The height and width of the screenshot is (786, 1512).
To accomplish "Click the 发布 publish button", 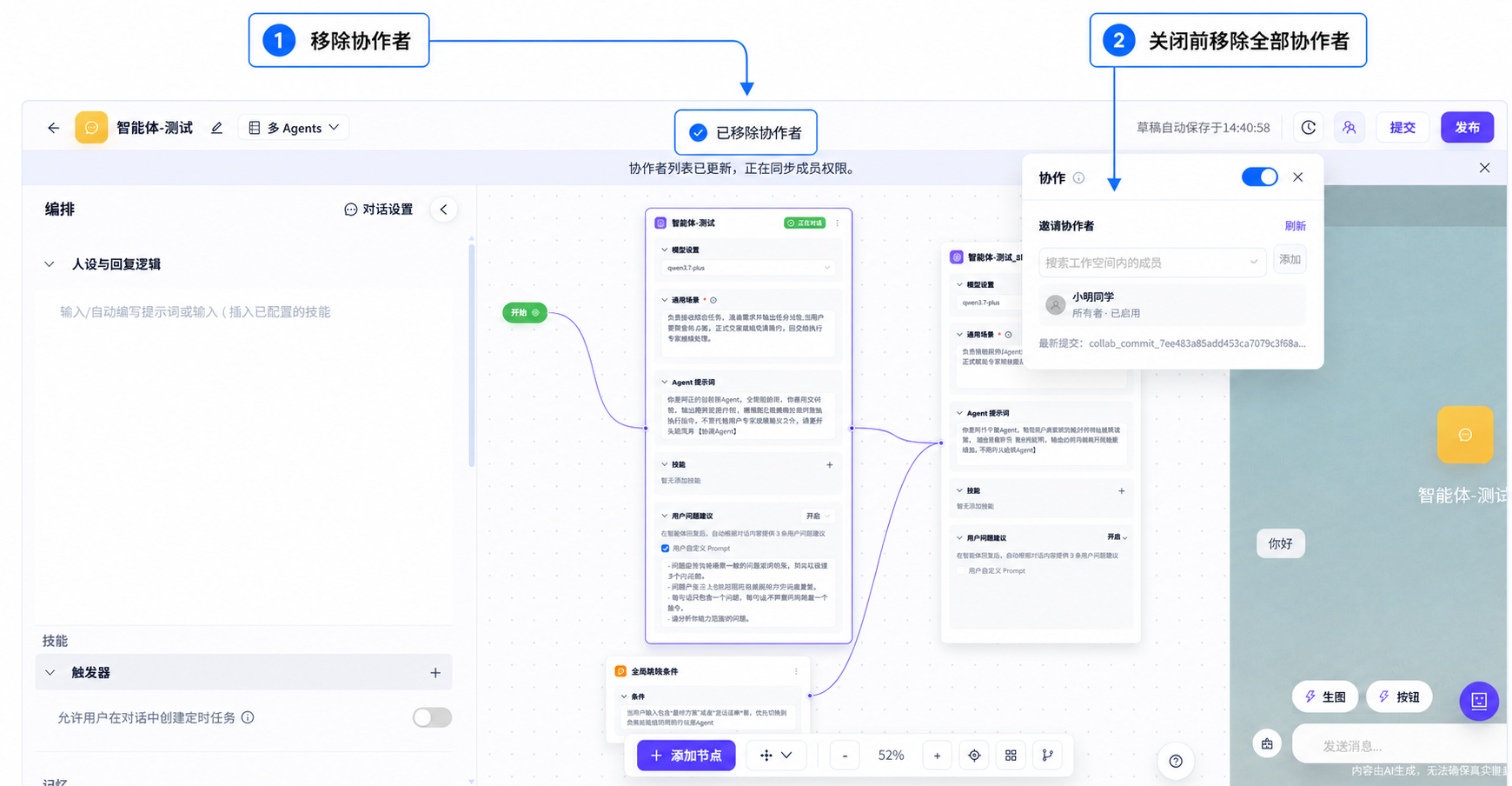I will coord(1467,128).
